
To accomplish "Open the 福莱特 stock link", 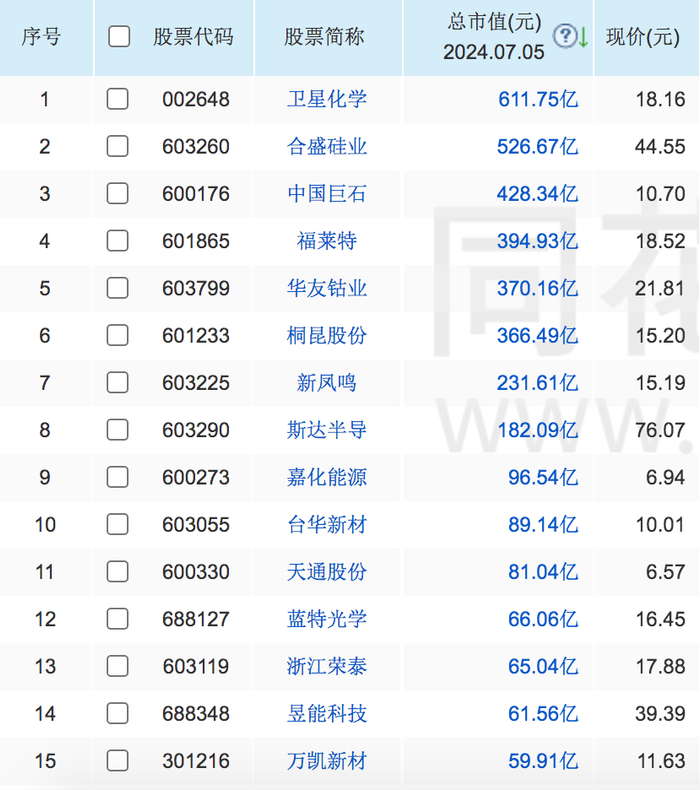I will tap(327, 241).
